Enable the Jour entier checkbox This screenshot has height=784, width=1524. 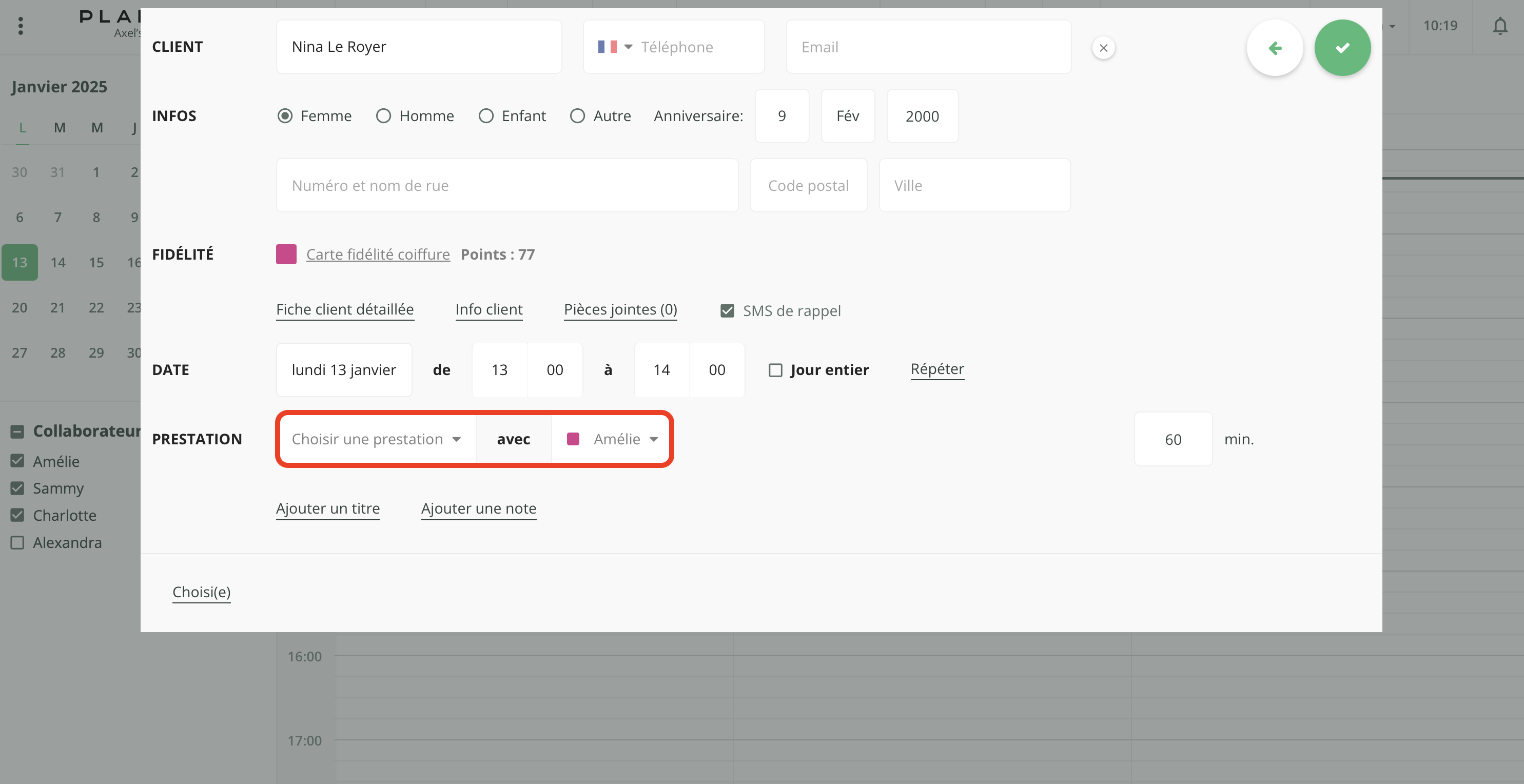click(775, 370)
